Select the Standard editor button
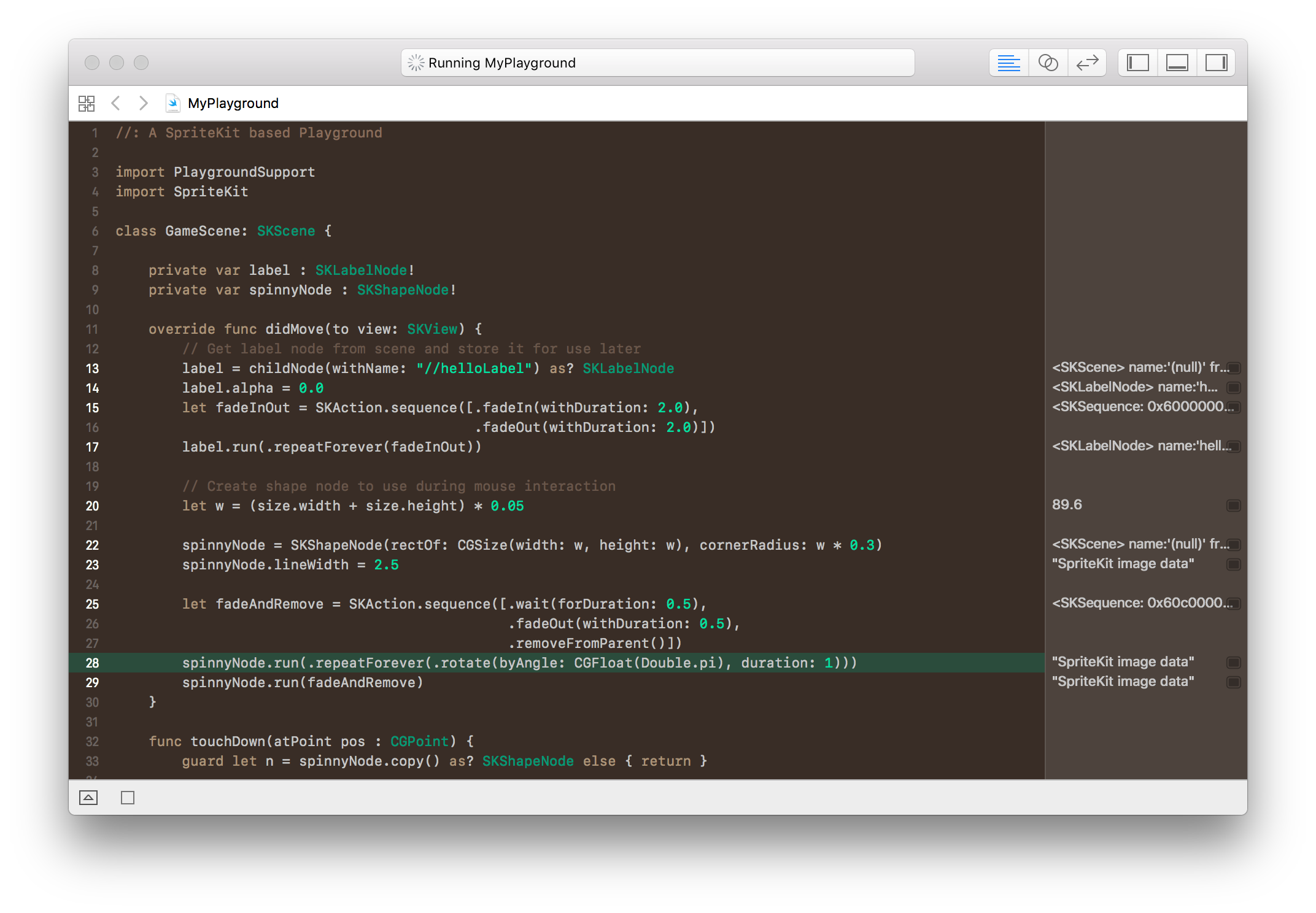Screen dimensions: 1316x913 1008,63
